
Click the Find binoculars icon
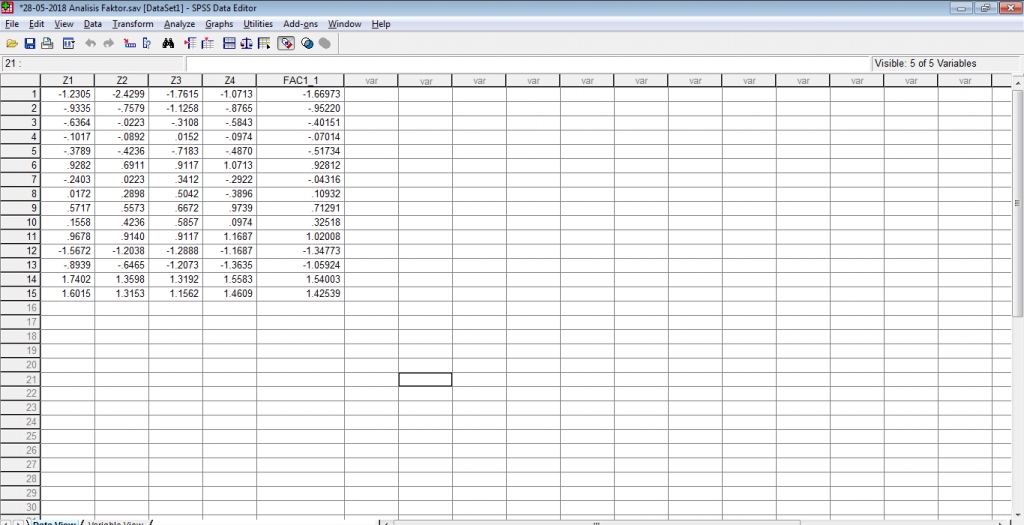(168, 43)
